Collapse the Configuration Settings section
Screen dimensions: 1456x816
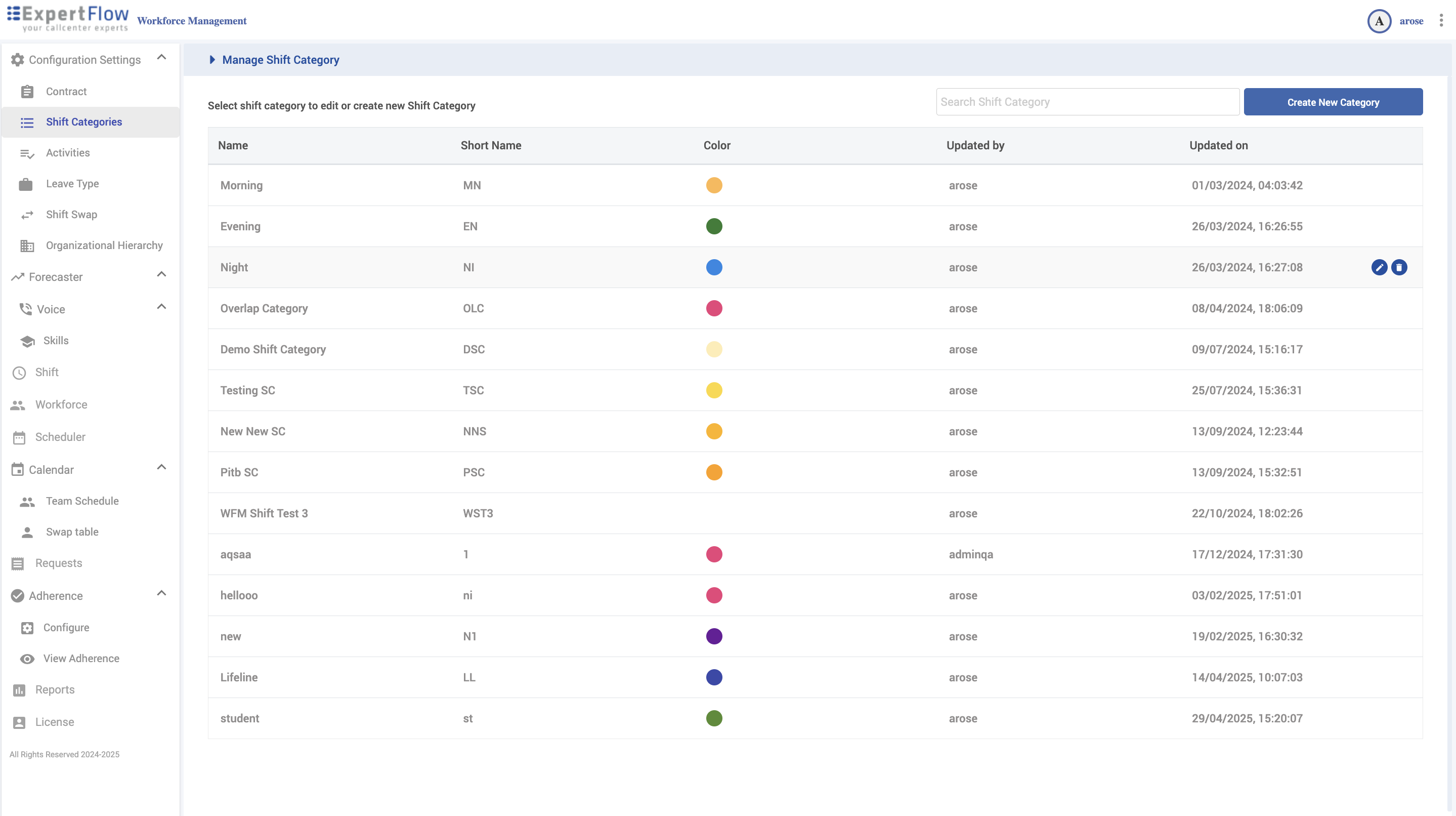pyautogui.click(x=162, y=57)
